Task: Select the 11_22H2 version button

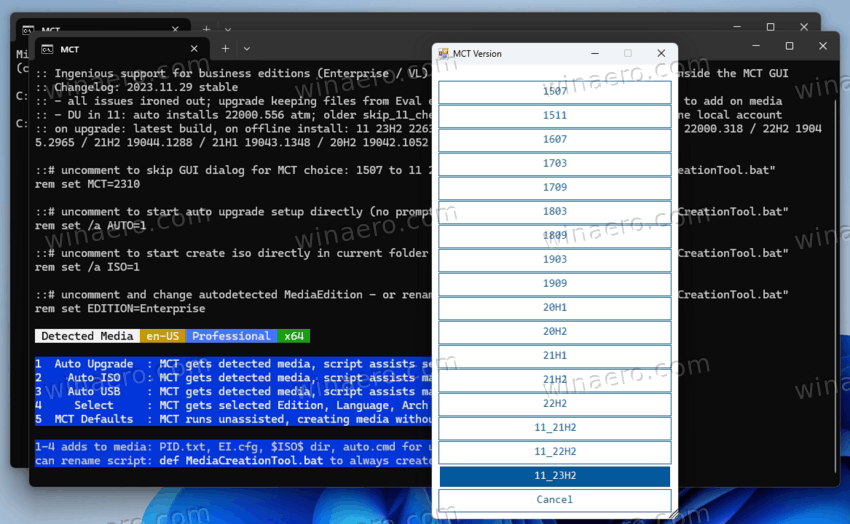Action: click(555, 452)
